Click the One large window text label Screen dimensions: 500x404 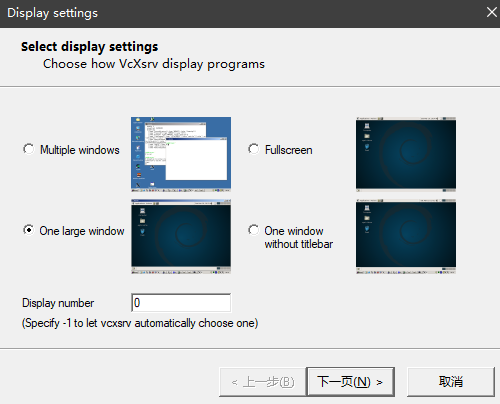82,231
